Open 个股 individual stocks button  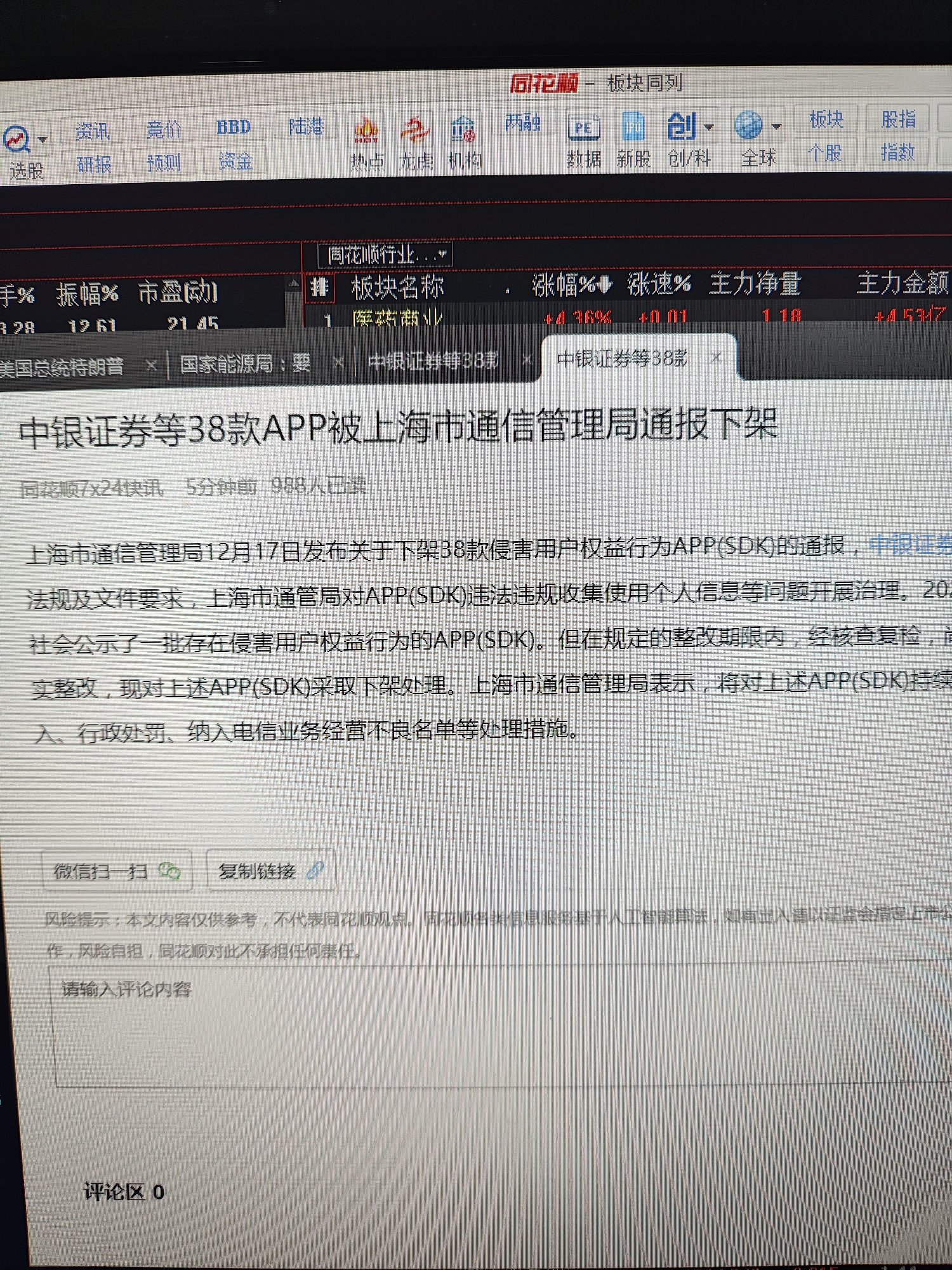point(825,152)
